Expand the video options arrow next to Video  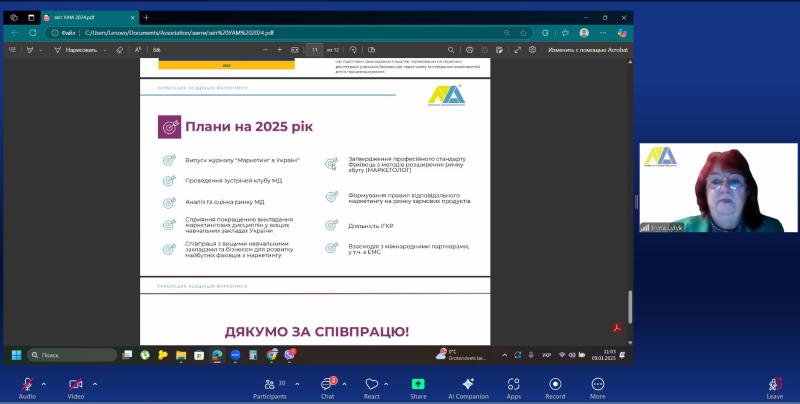[95, 383]
